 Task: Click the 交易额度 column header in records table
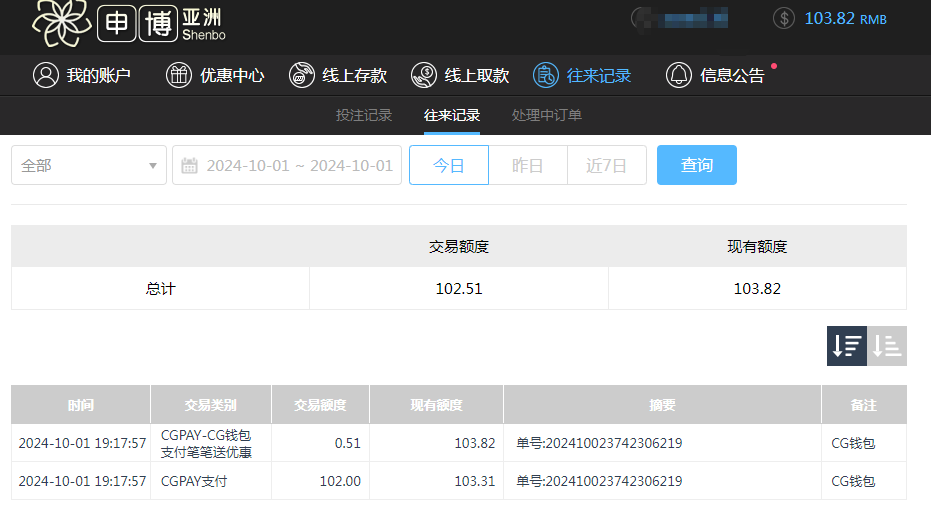(320, 405)
